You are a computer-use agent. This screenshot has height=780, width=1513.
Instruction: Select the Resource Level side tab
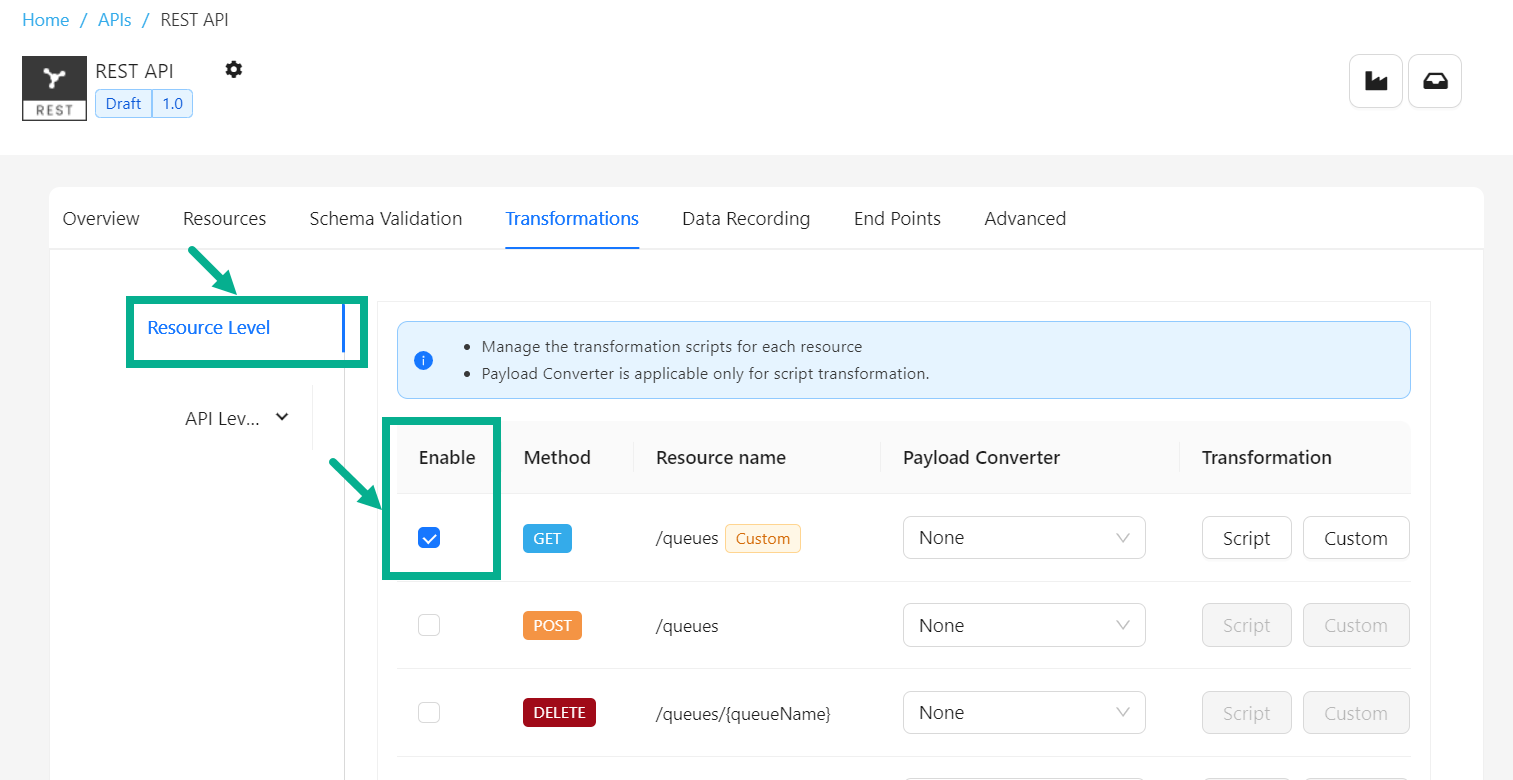pos(209,328)
